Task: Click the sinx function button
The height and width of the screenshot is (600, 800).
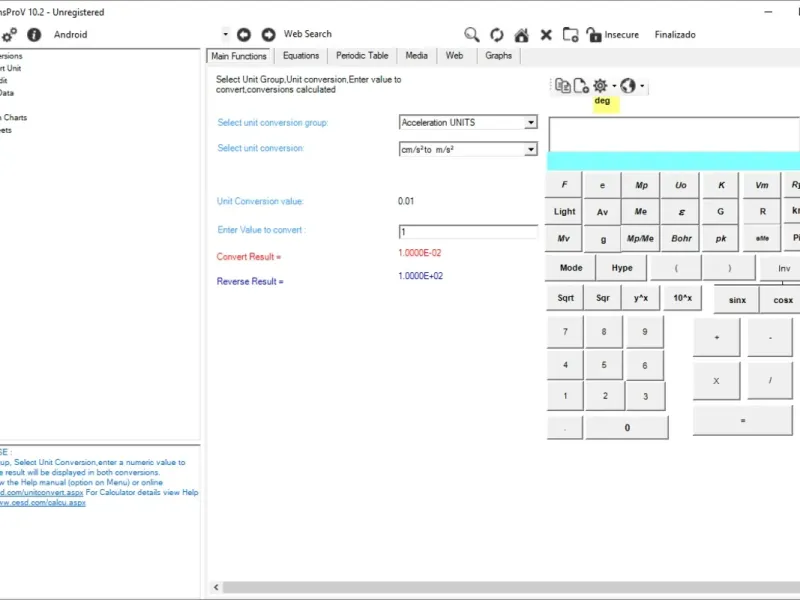Action: pos(737,300)
